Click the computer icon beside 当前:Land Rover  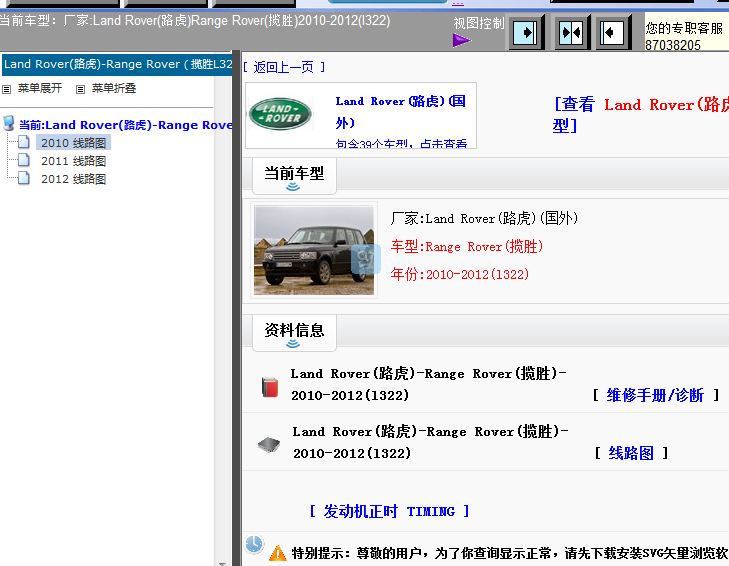(x=9, y=124)
